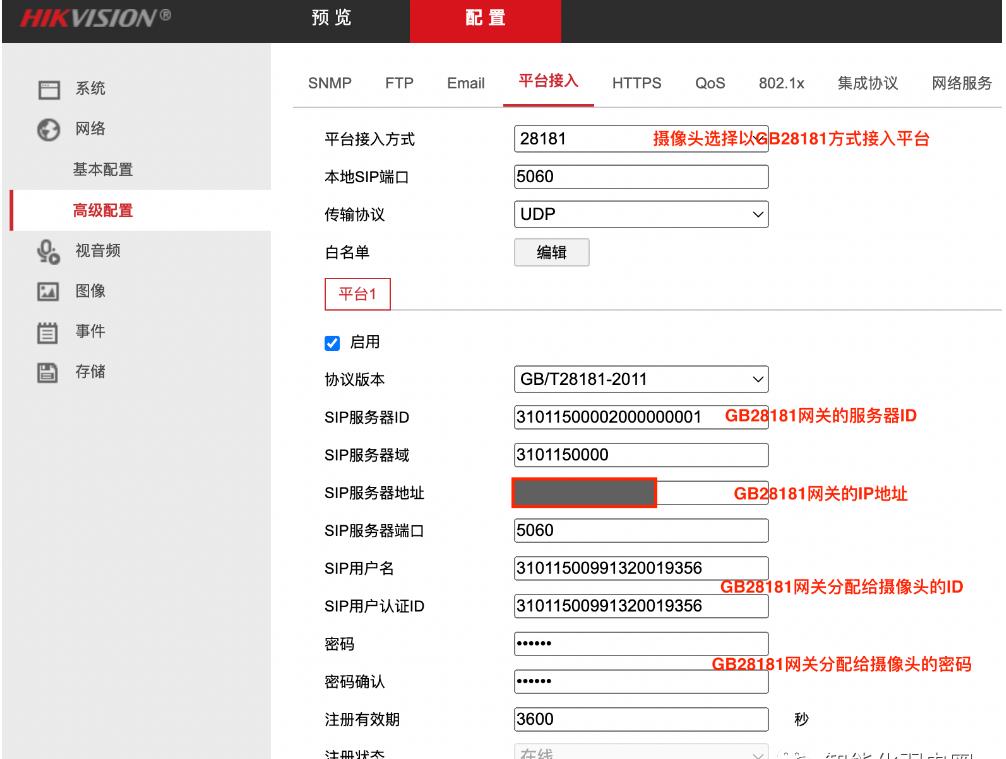The width and height of the screenshot is (1006, 759).
Task: Expand the 协议版本 dropdown
Action: pos(641,378)
